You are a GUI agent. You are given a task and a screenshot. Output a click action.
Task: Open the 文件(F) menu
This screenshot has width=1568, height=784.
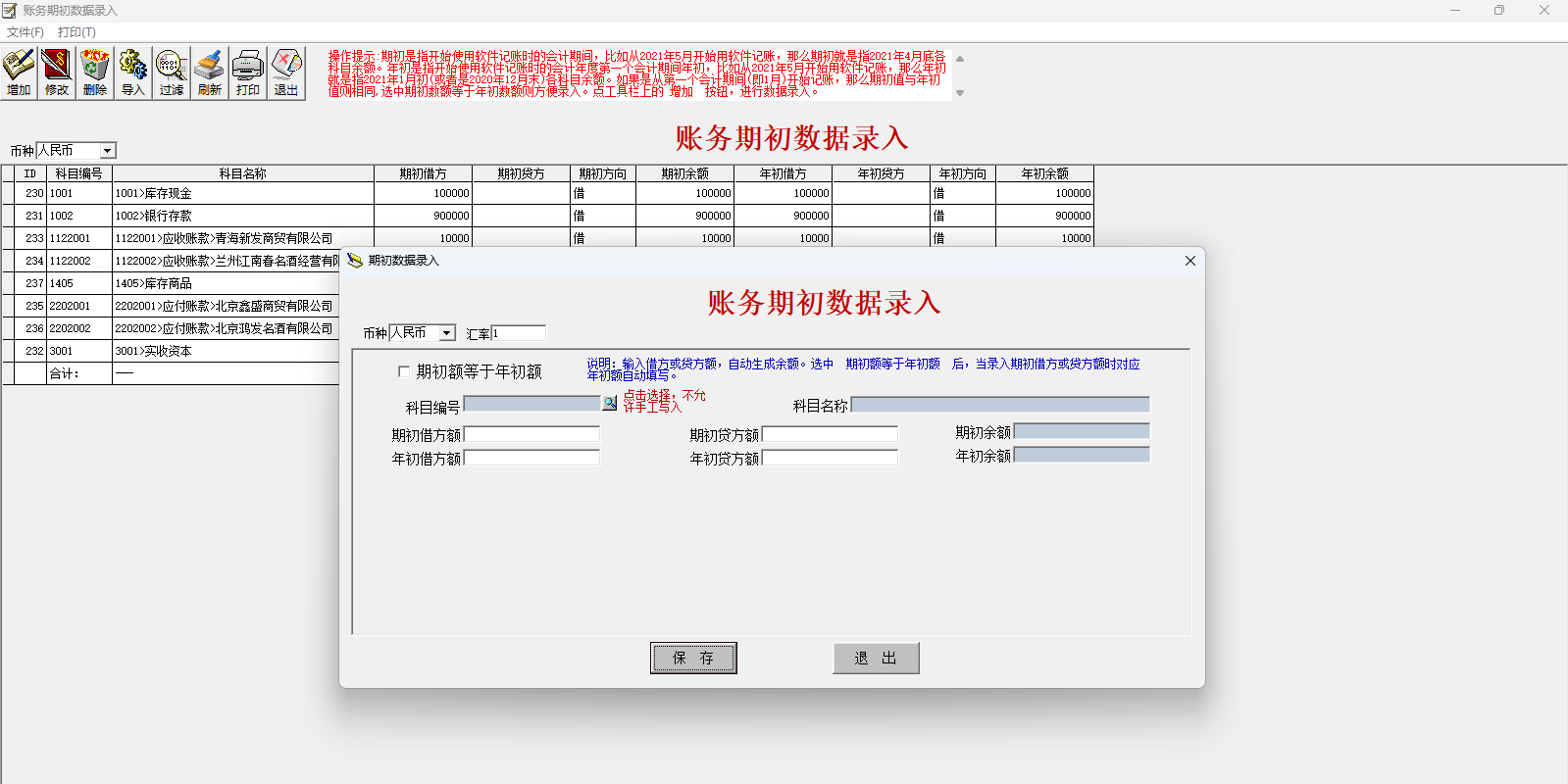[25, 32]
